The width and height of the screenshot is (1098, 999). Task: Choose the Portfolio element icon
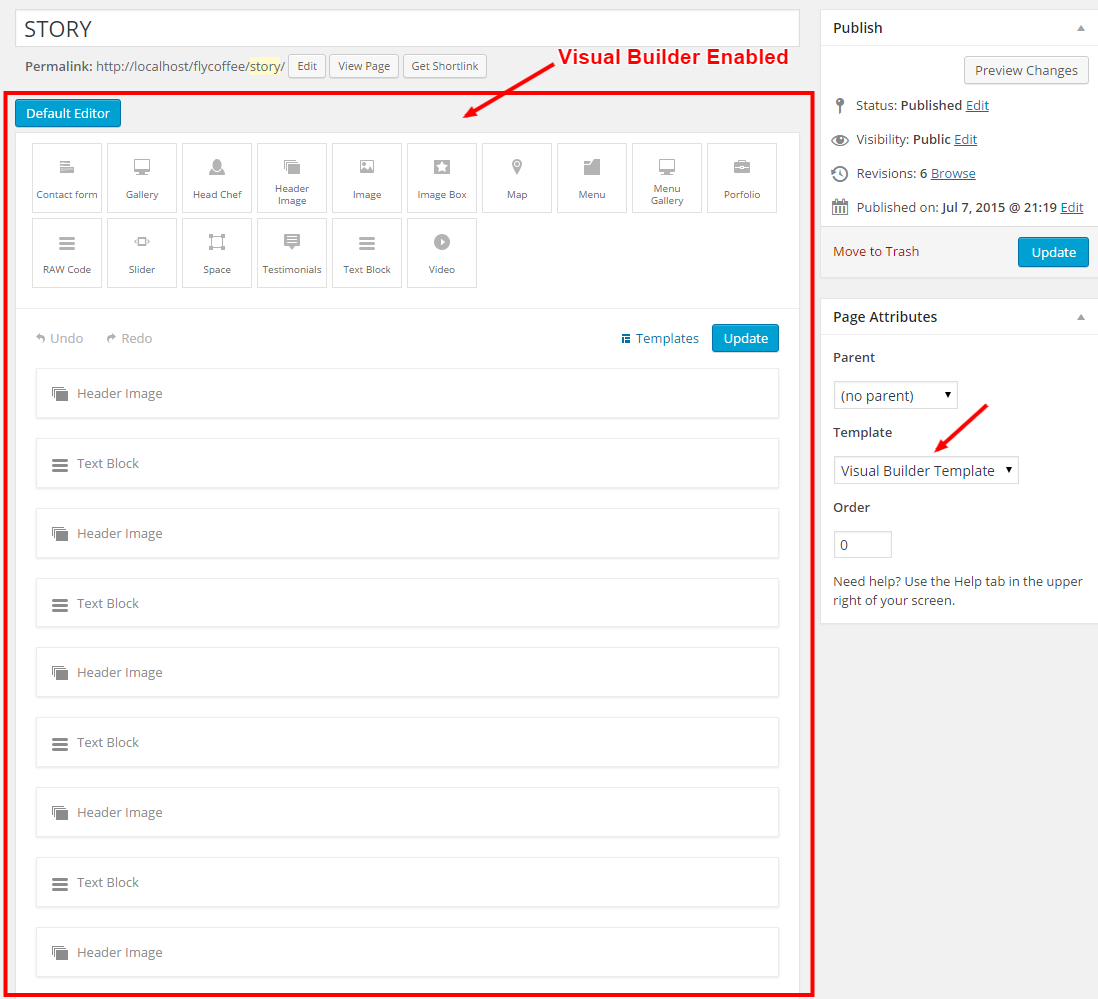point(742,178)
